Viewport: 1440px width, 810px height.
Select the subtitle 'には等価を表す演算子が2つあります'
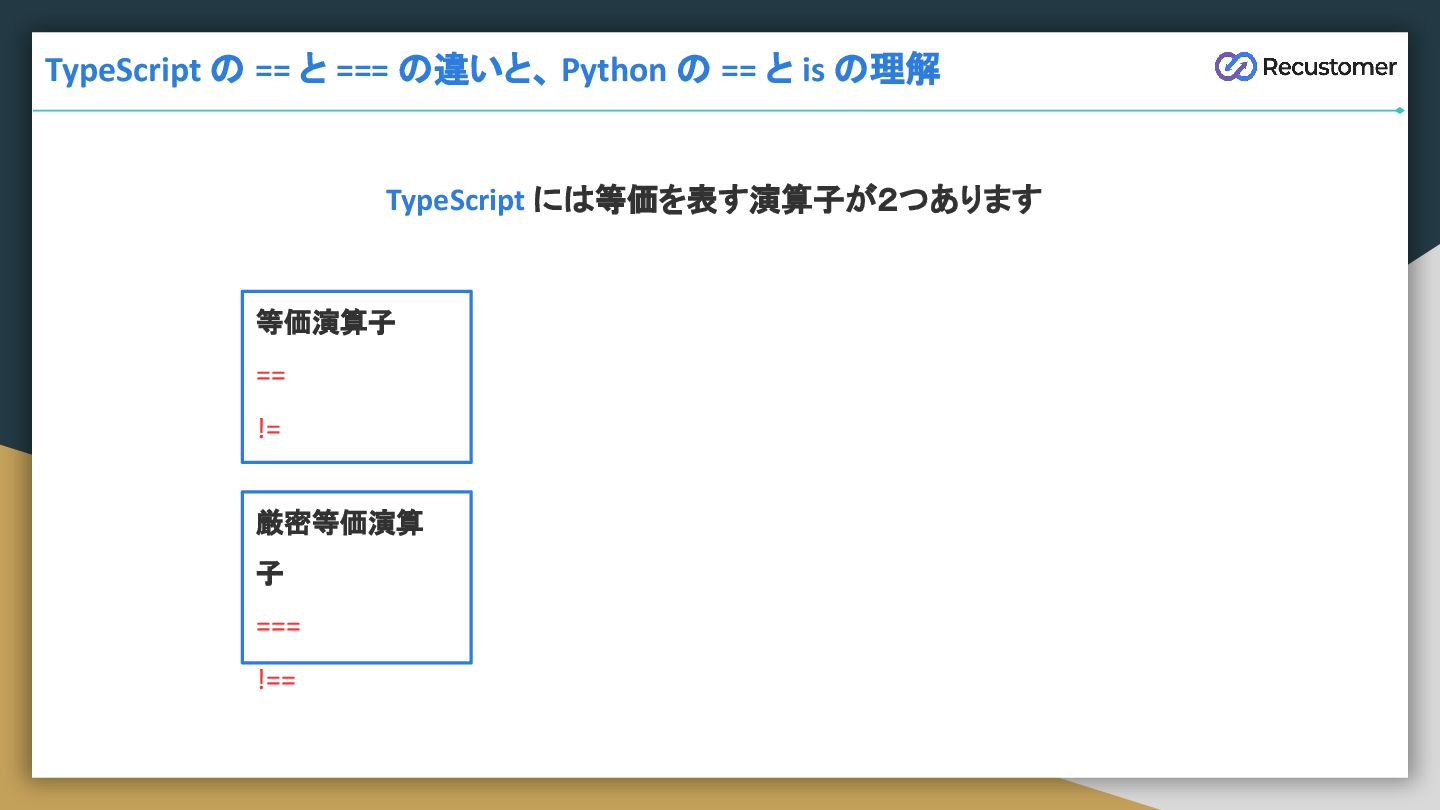(788, 199)
